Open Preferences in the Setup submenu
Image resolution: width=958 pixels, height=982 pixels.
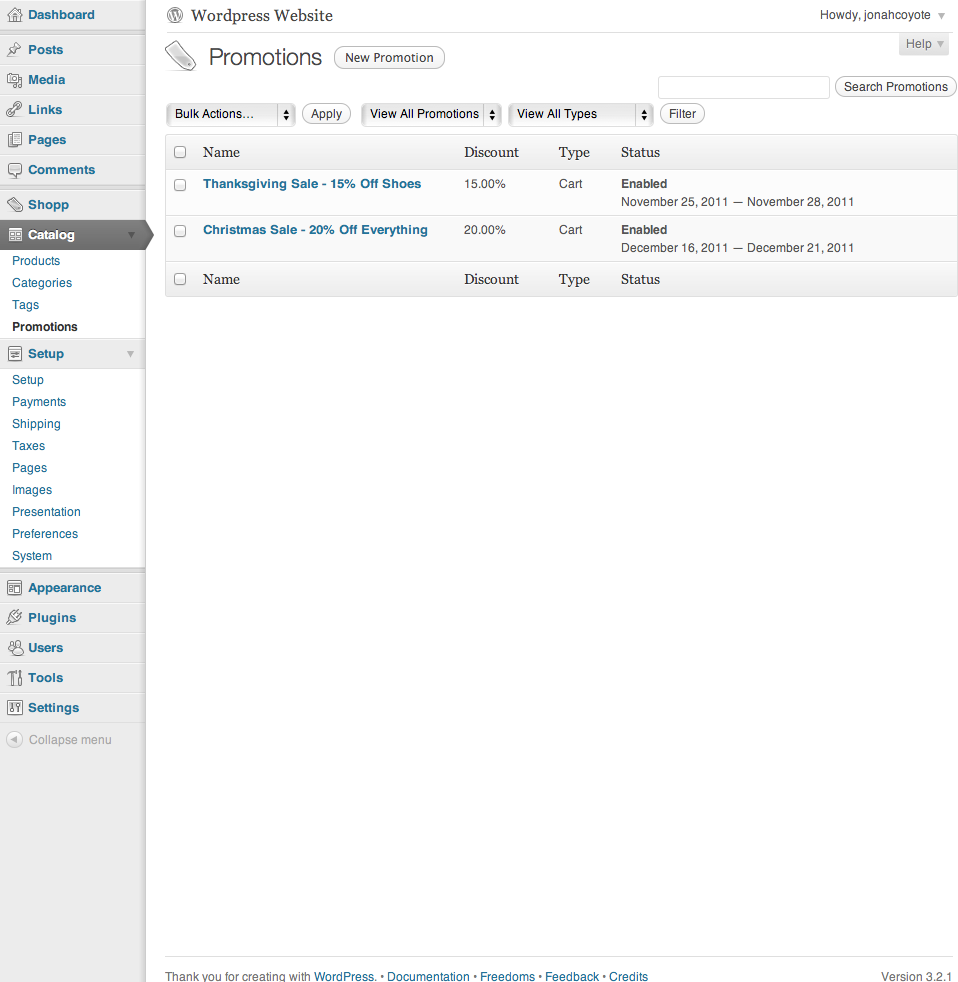pos(45,533)
